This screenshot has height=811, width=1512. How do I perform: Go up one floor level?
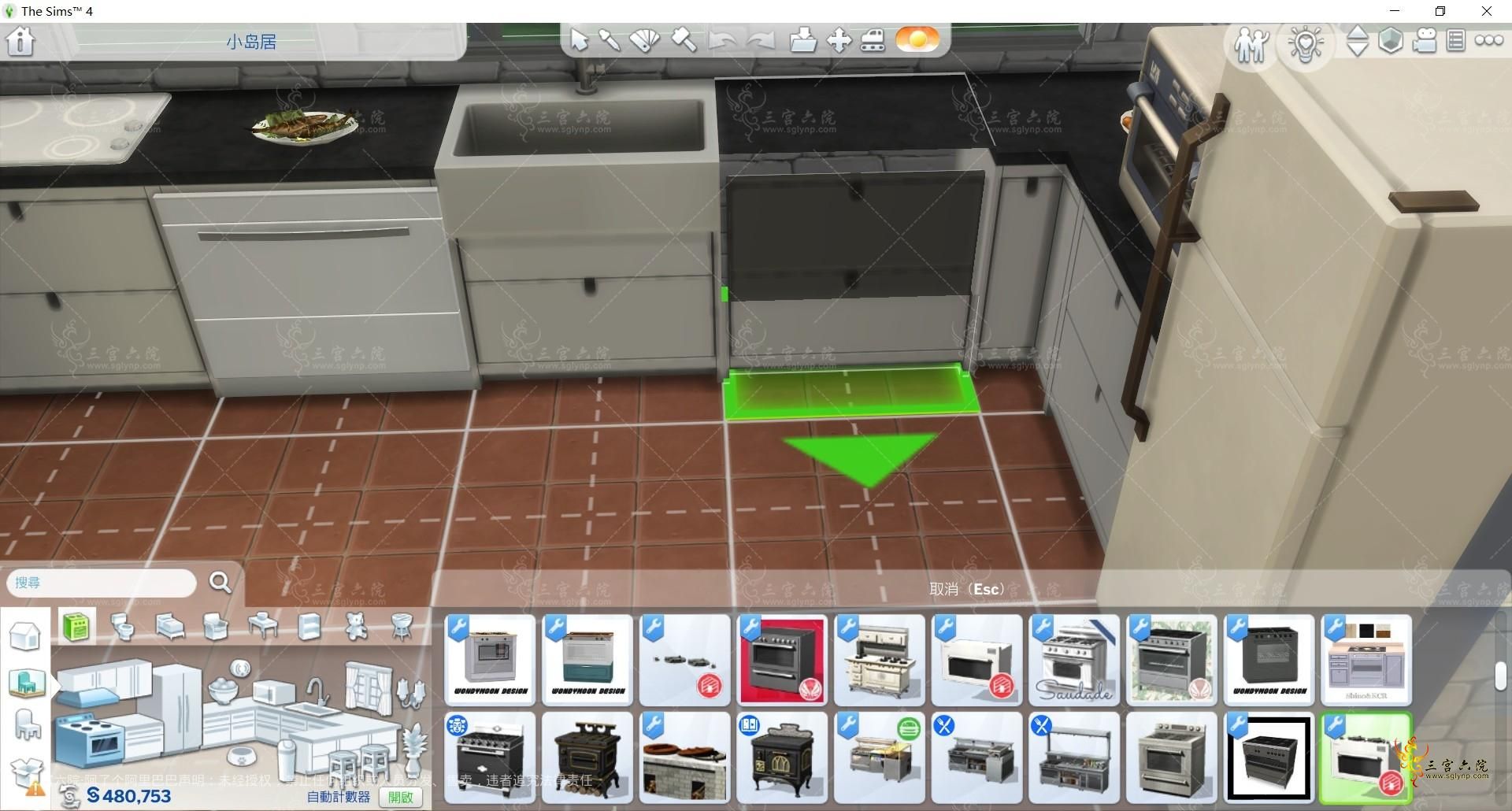[1358, 33]
